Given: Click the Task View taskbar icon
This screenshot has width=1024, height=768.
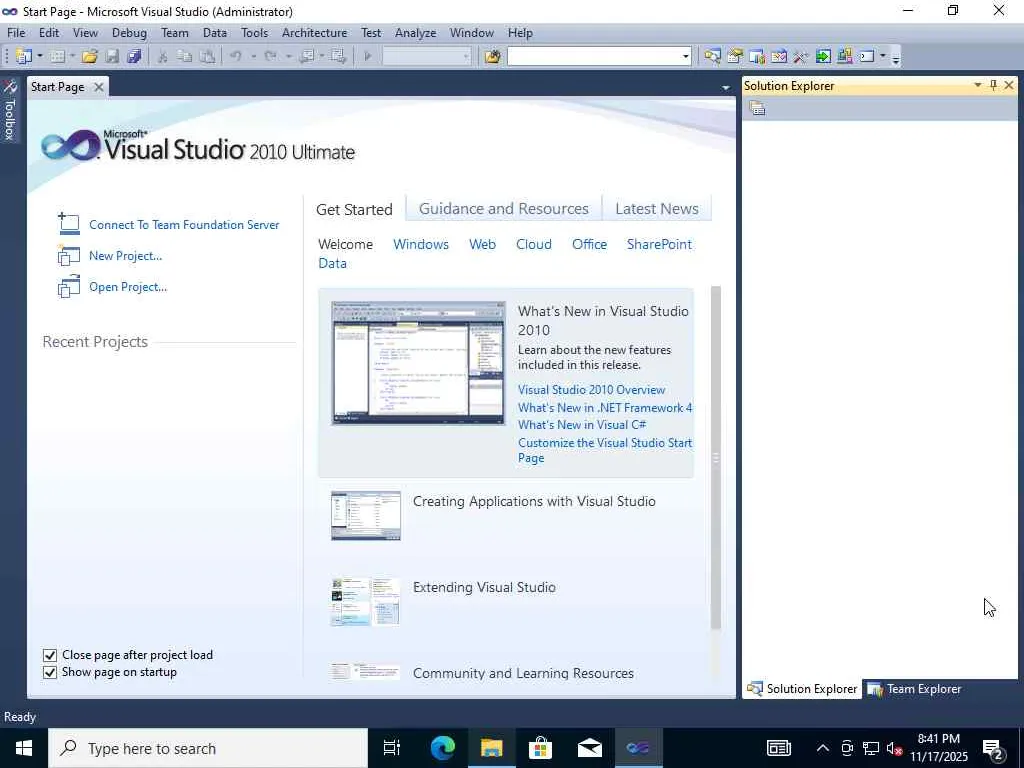Looking at the screenshot, I should (392, 748).
